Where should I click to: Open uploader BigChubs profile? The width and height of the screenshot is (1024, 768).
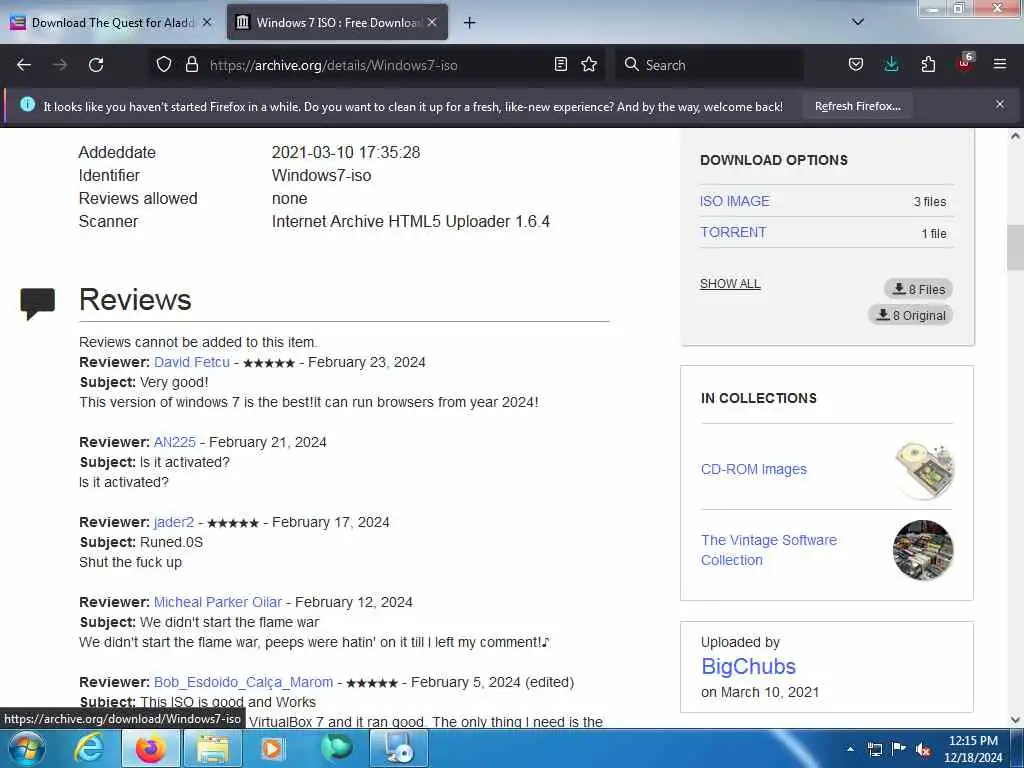pos(748,666)
